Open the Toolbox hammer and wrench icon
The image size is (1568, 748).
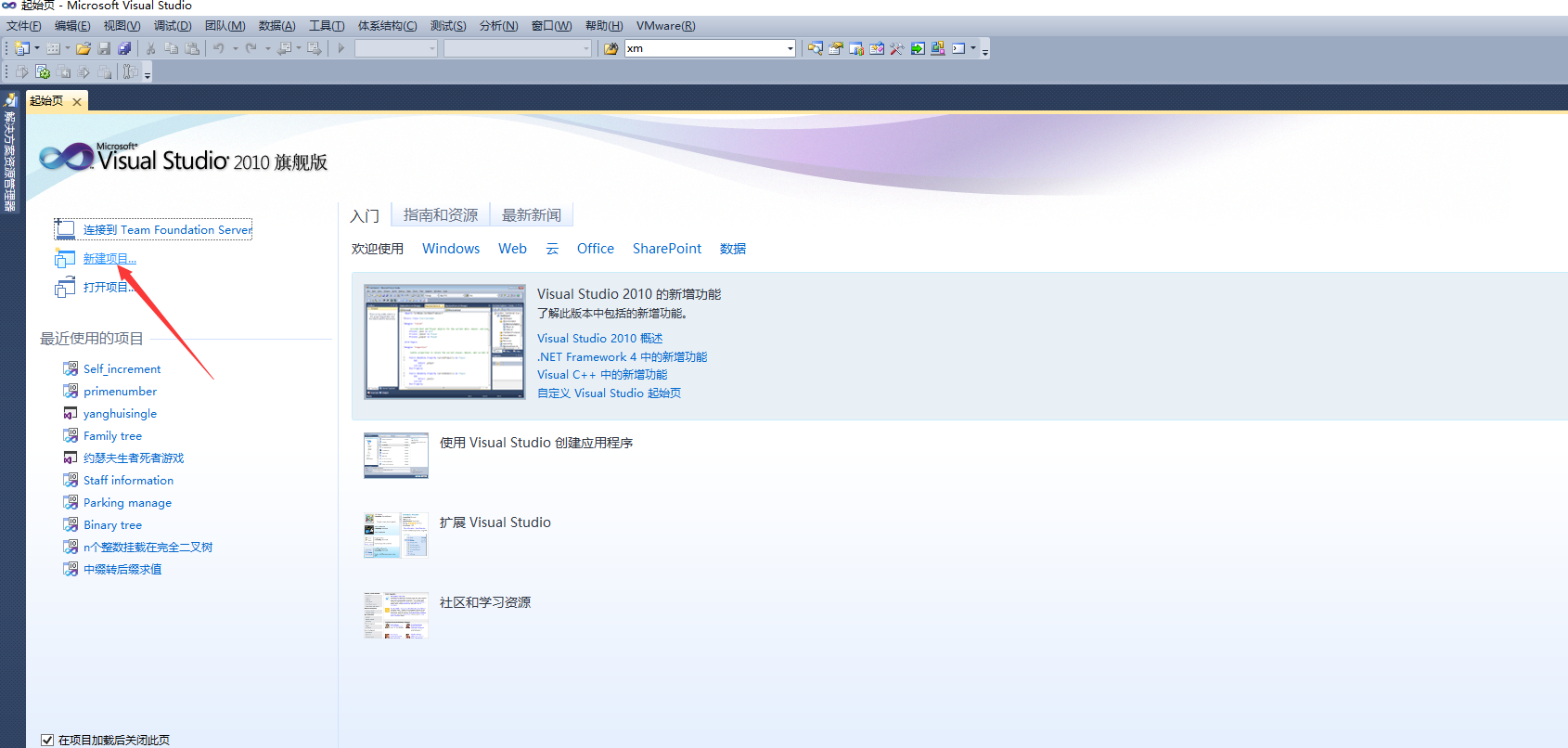coord(896,48)
